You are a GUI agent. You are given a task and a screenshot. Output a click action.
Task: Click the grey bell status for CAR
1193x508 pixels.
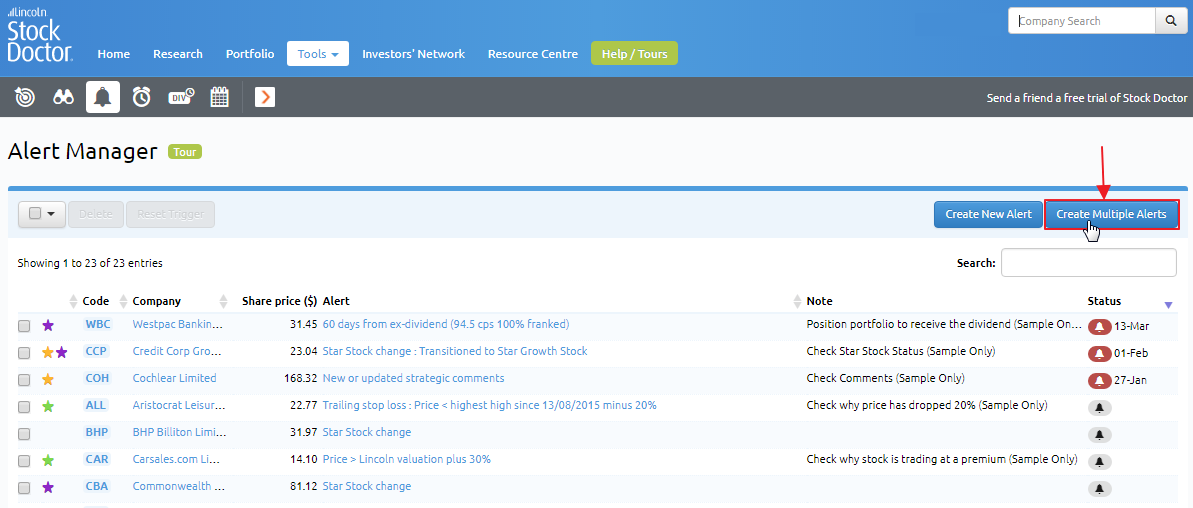pyautogui.click(x=1099, y=462)
